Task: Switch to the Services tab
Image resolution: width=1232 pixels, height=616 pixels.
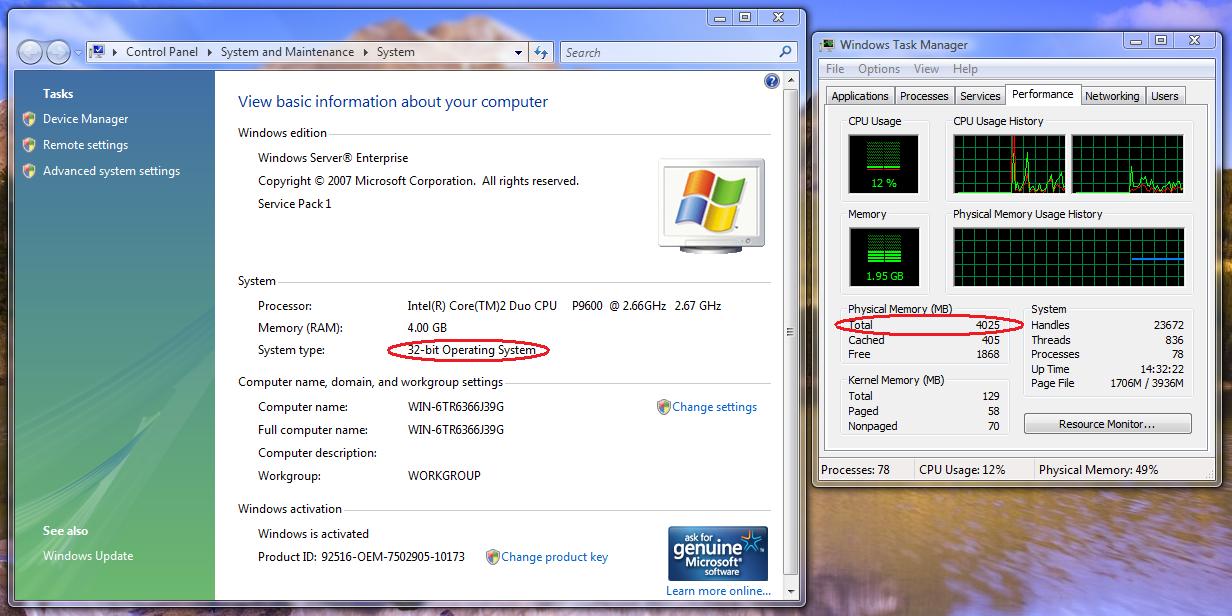Action: (x=980, y=96)
